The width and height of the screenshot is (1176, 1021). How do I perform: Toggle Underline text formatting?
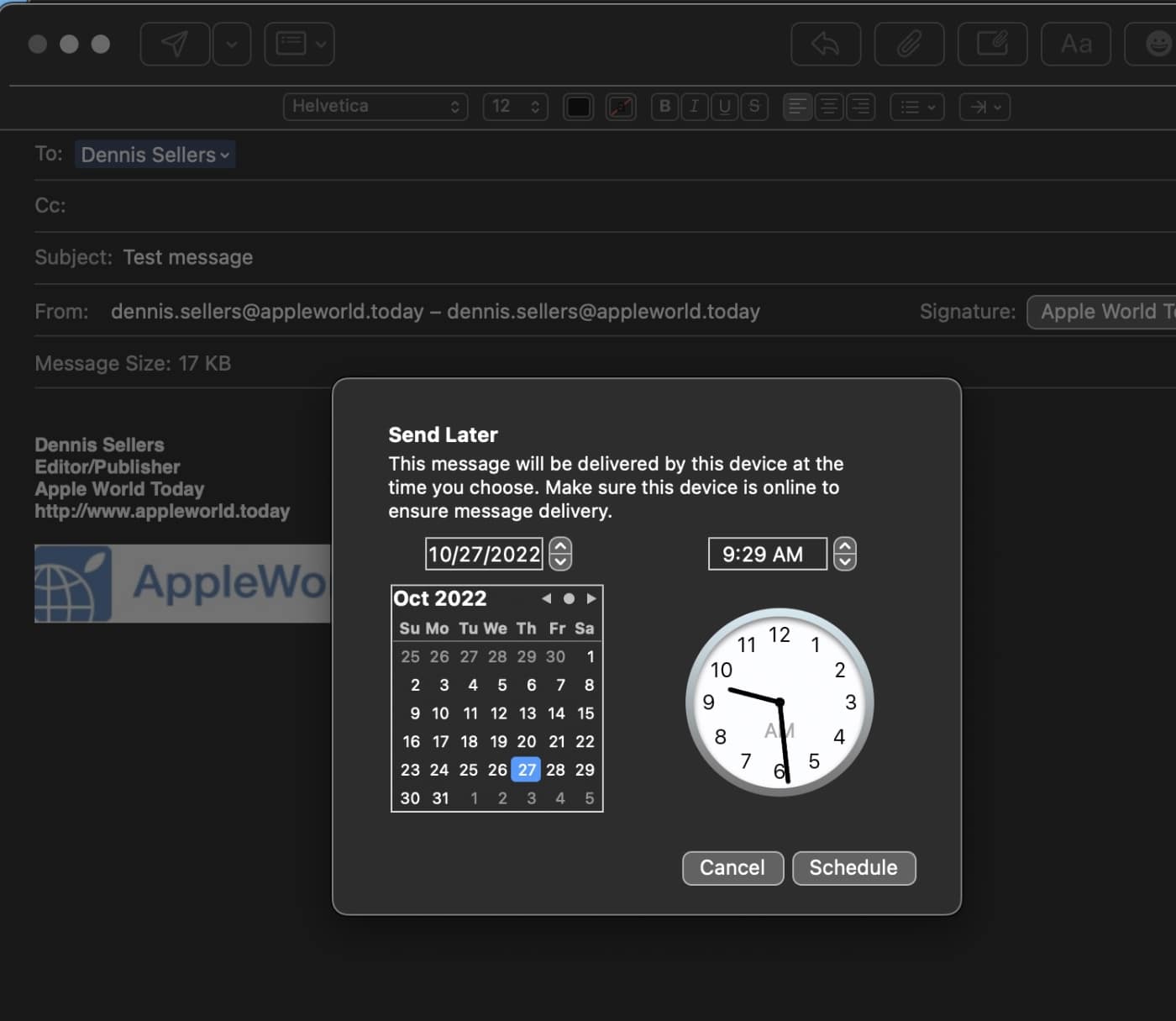point(724,107)
